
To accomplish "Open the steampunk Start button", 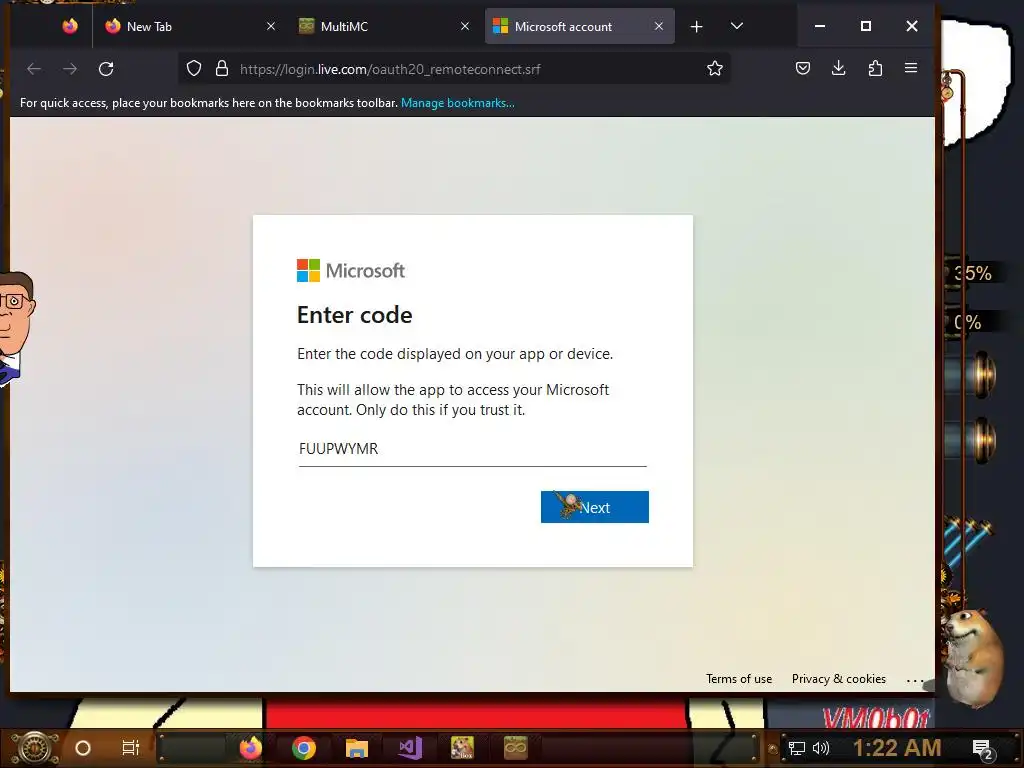I will coord(35,748).
